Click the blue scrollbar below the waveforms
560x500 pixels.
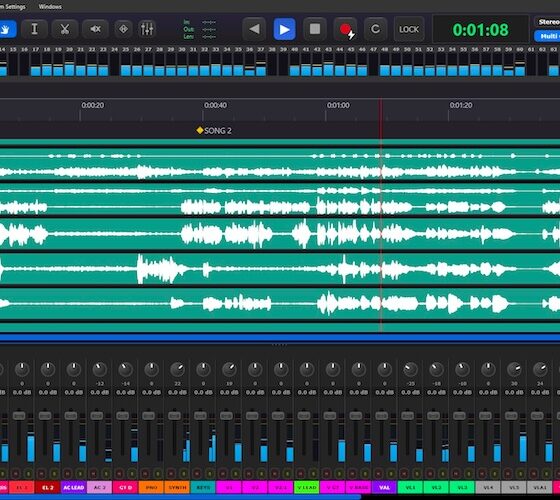pyautogui.click(x=280, y=338)
